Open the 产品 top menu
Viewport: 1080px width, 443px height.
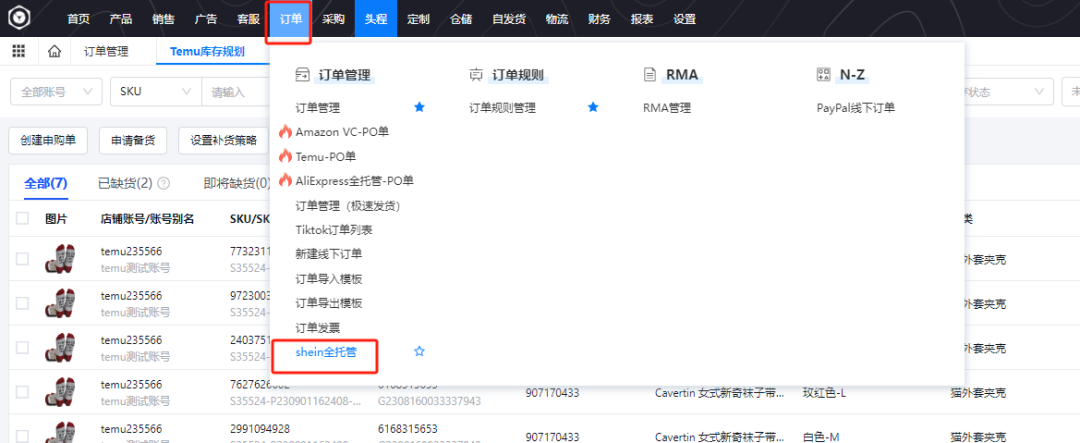point(121,19)
